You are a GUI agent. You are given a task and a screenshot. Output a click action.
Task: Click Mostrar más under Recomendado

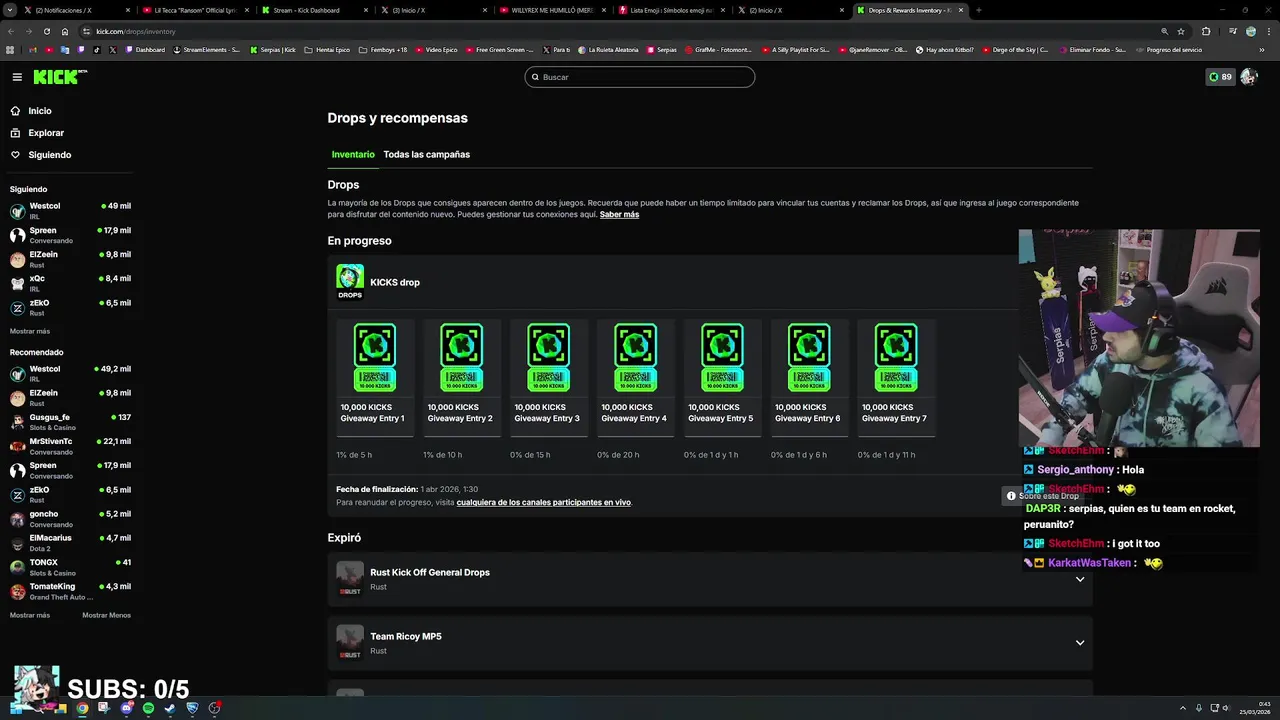pyautogui.click(x=30, y=615)
